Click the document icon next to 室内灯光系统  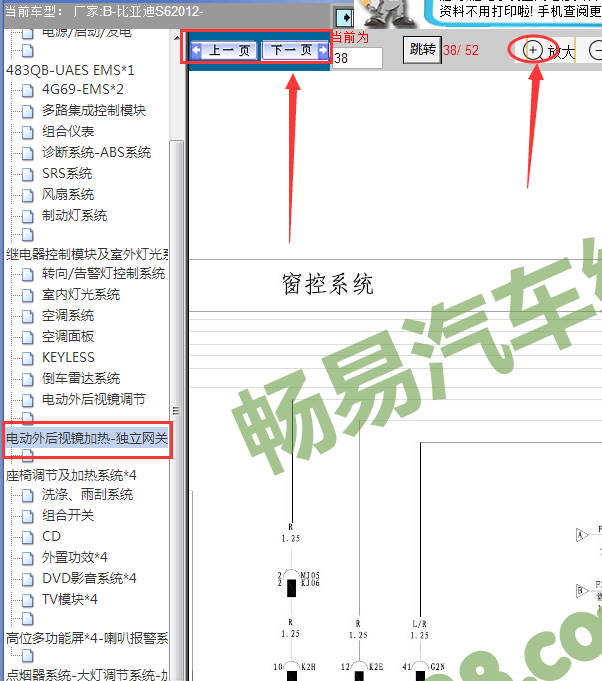click(28, 295)
